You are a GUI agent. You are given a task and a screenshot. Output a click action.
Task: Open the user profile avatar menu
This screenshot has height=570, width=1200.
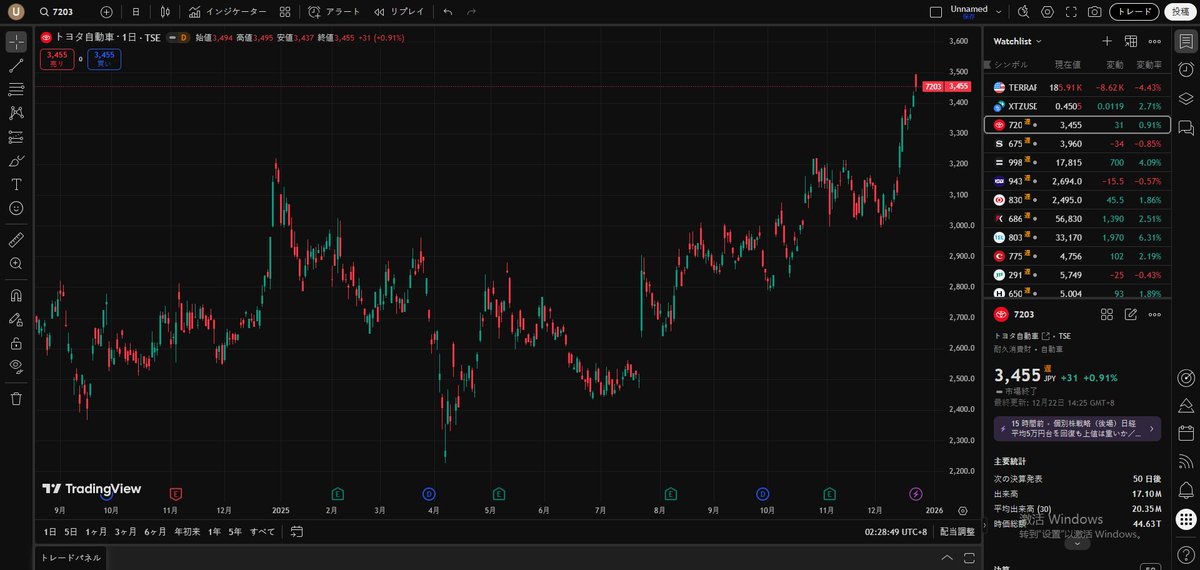tap(16, 12)
